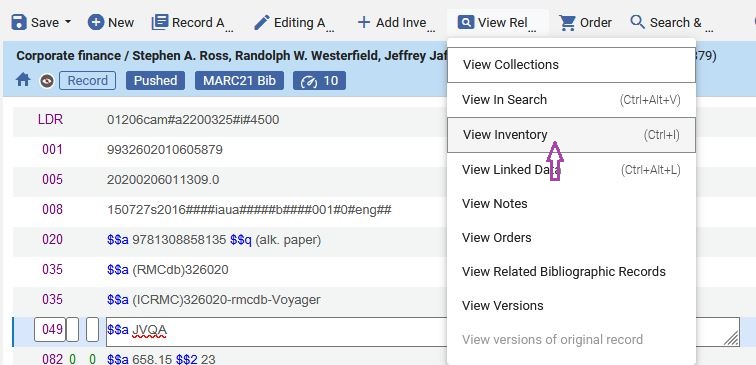The width and height of the screenshot is (756, 365).
Task: Open the Add Inventory menu
Action: click(x=396, y=23)
